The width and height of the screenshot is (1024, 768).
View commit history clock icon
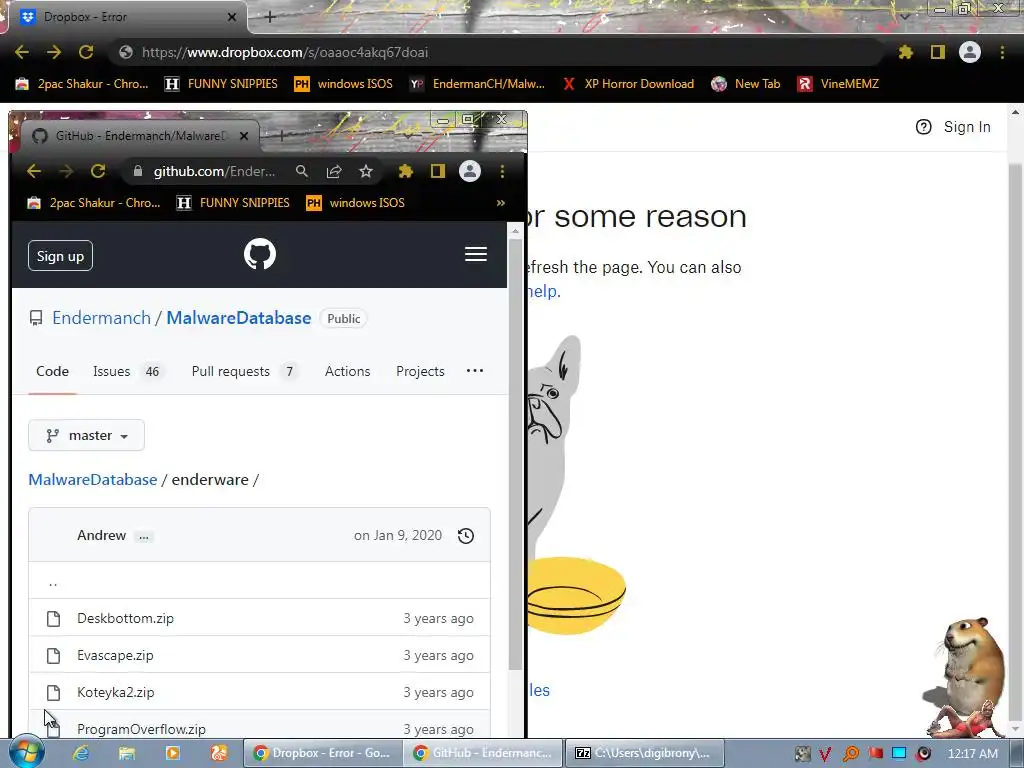(466, 536)
